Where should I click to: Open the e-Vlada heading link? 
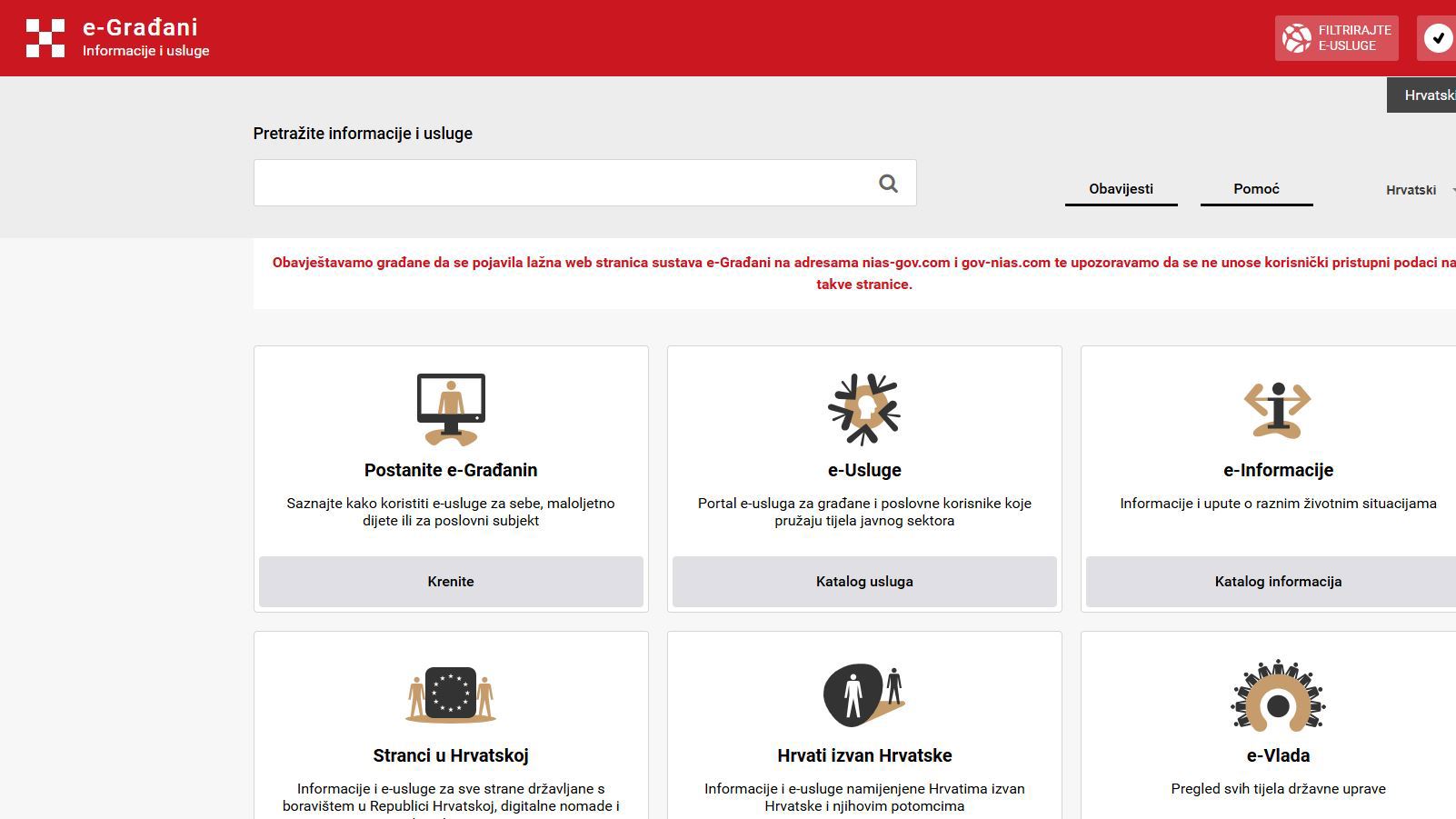click(1278, 755)
